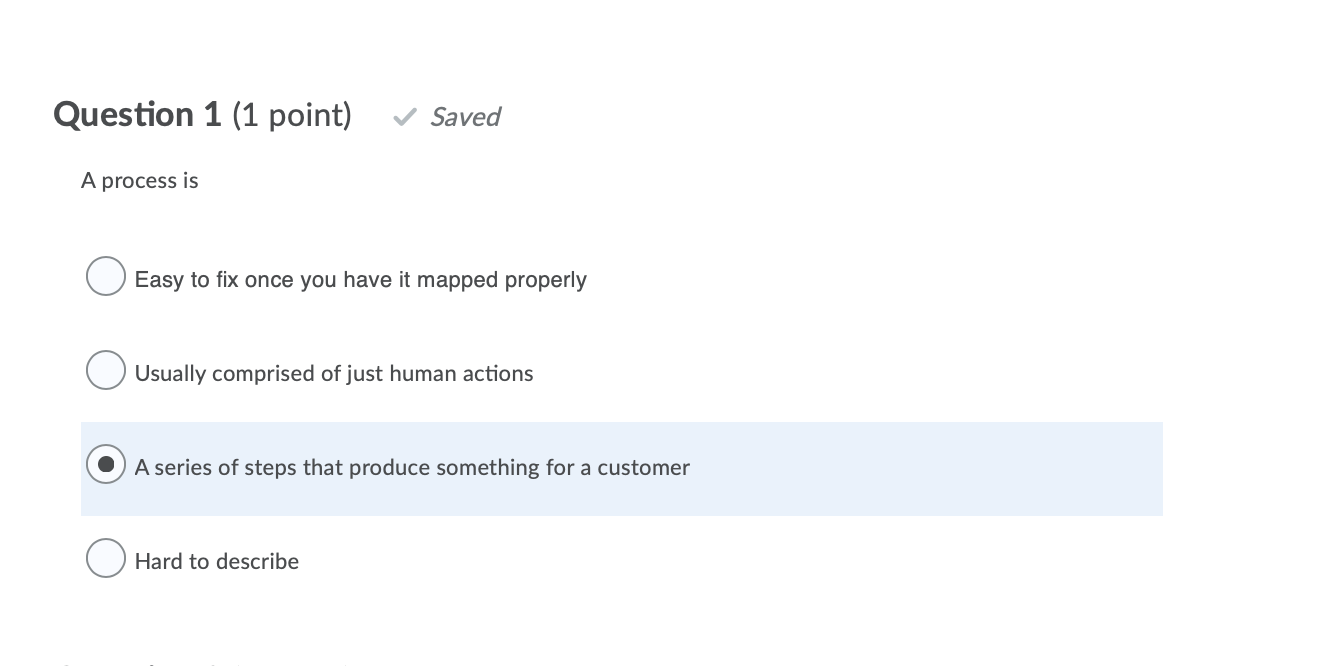
Task: Click inside the shaded selected-answer panel
Action: (x=900, y=468)
